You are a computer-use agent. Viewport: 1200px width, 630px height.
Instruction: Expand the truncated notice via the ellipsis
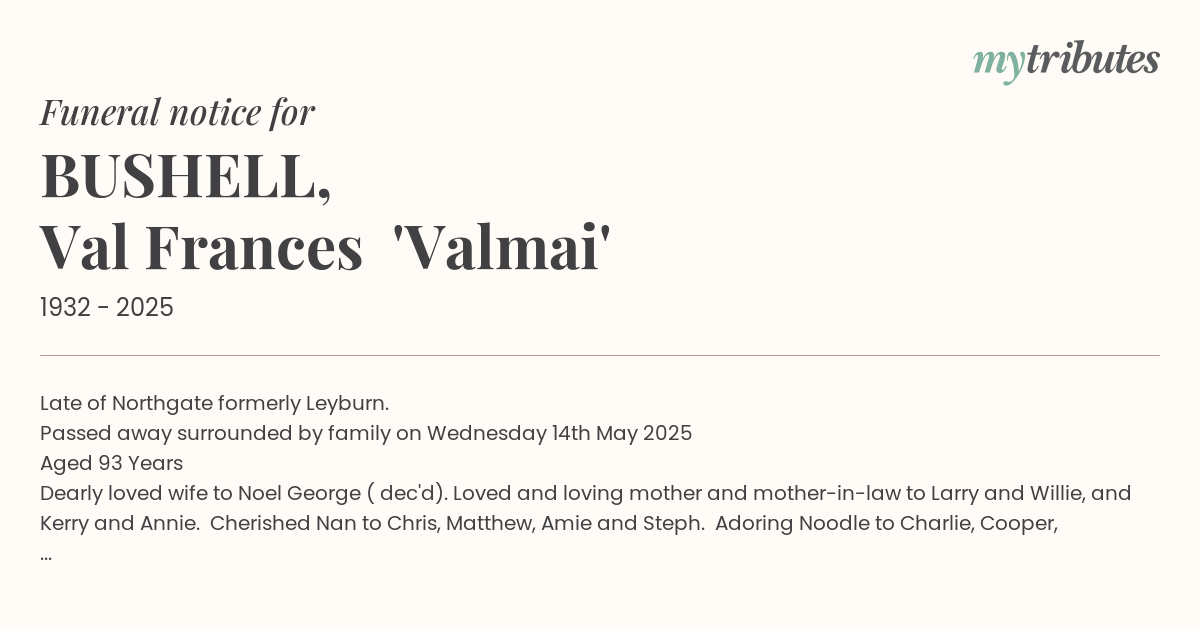(x=46, y=553)
